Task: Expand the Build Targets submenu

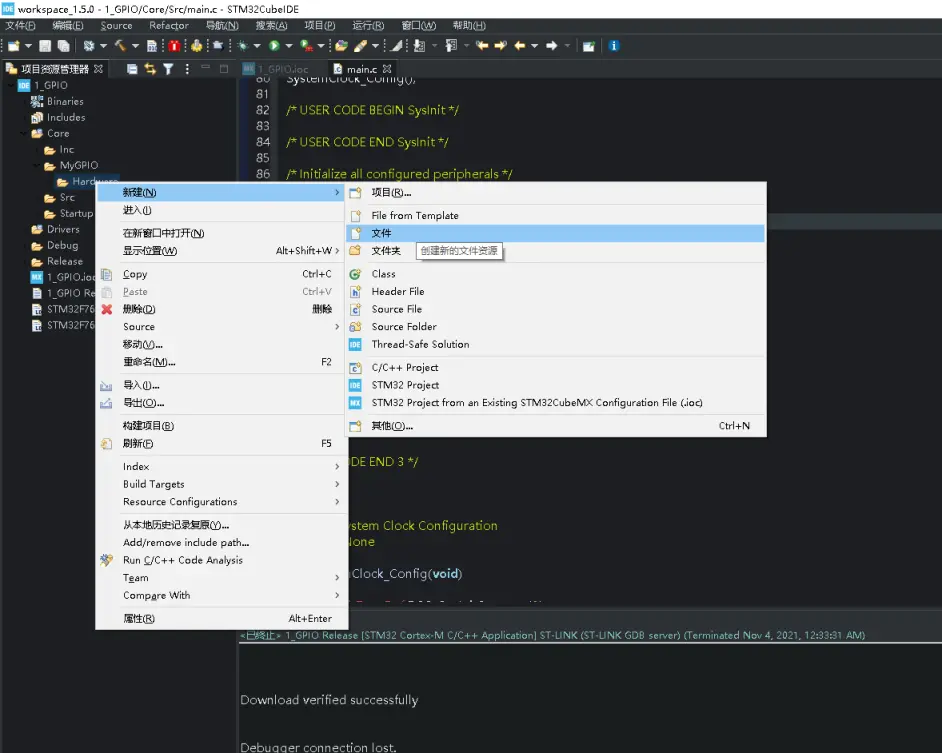Action: click(x=221, y=484)
